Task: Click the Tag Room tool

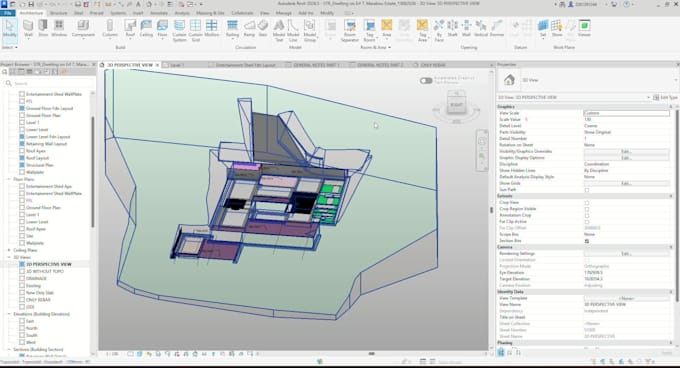Action: pyautogui.click(x=369, y=30)
